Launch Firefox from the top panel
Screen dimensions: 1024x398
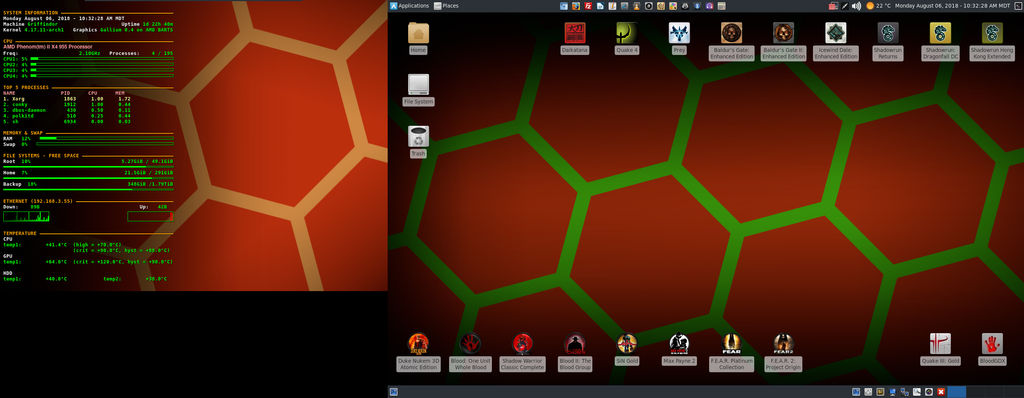[576, 6]
